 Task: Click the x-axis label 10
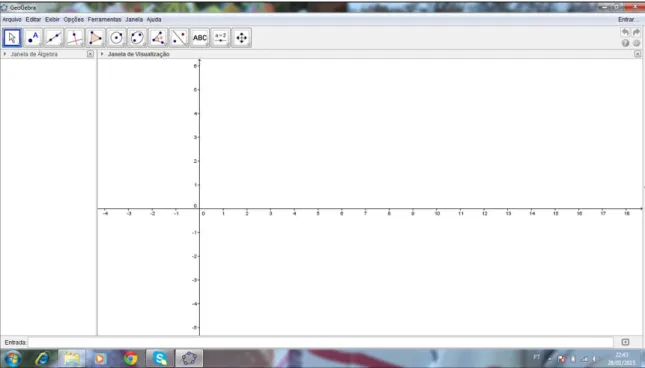(437, 213)
